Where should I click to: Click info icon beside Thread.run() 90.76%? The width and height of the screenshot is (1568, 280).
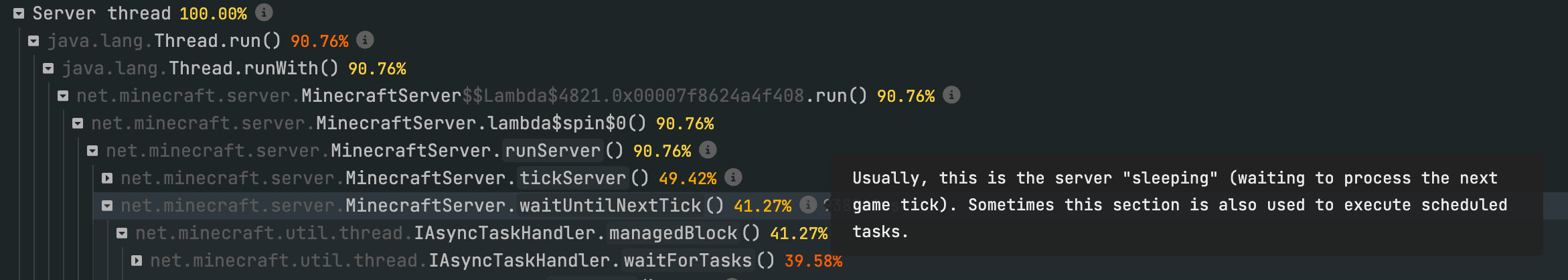point(365,40)
